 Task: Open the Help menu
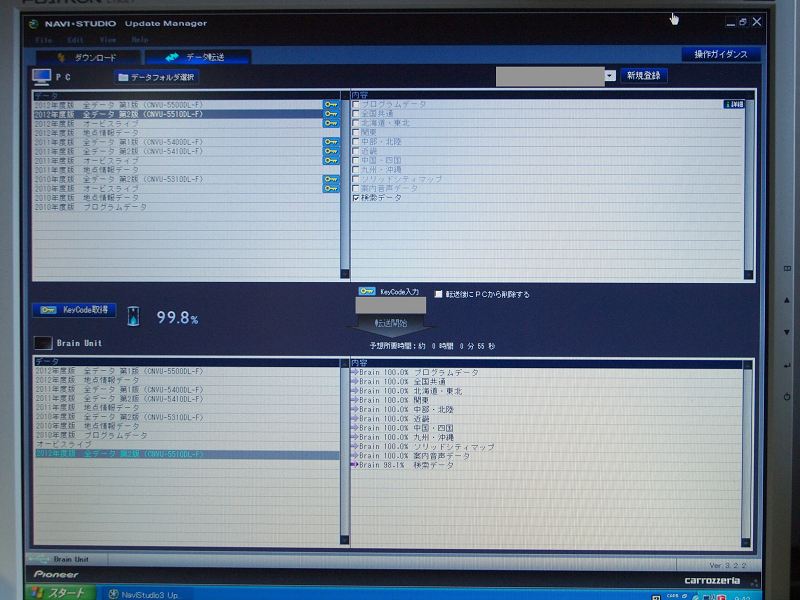(140, 40)
